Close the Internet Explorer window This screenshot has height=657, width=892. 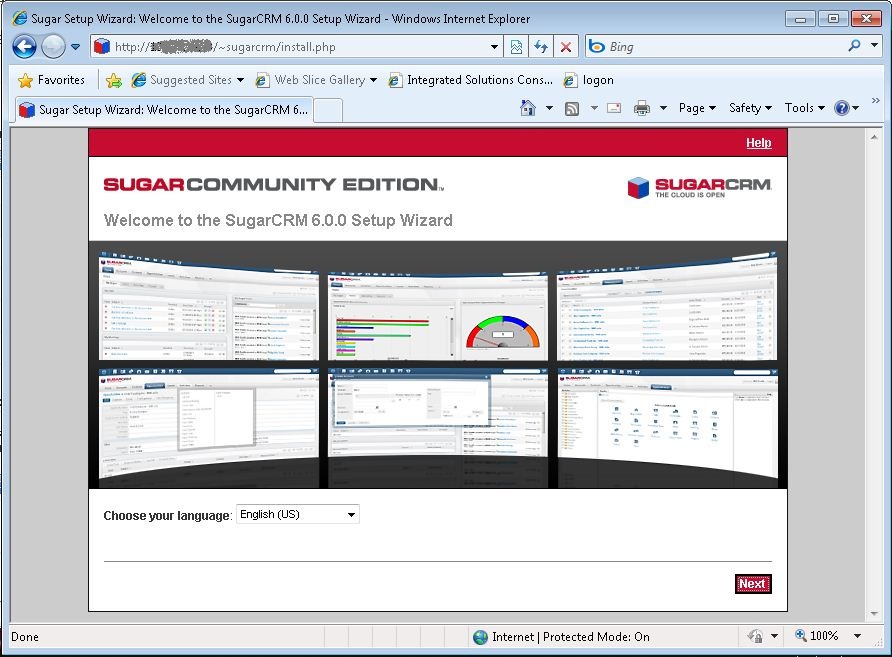point(866,19)
